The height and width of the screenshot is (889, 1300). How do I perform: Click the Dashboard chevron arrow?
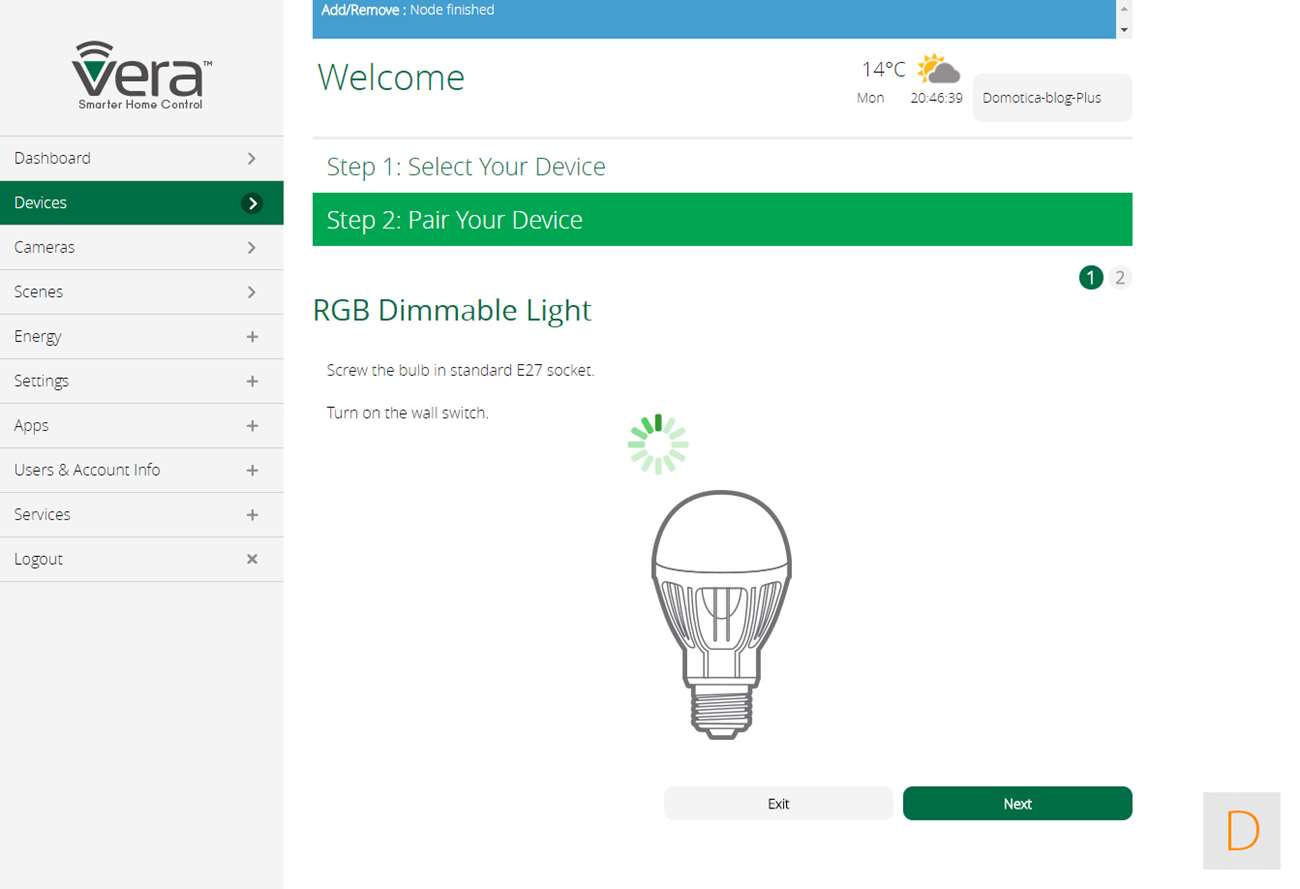(x=252, y=158)
